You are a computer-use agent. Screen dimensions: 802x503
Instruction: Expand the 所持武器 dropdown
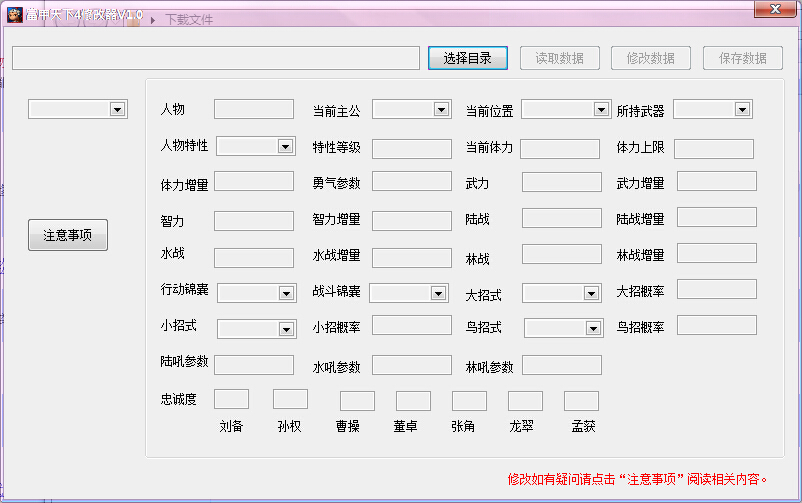click(x=712, y=109)
